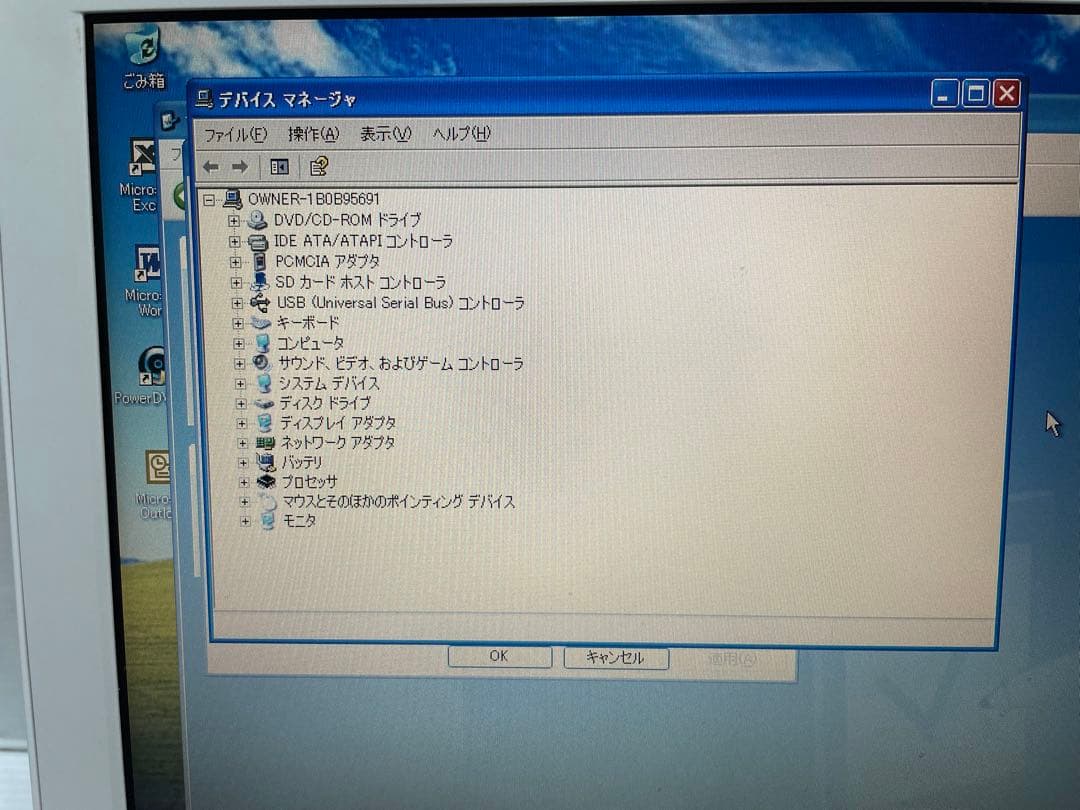Click the SD card host controller icon
This screenshot has height=810, width=1080.
[260, 282]
